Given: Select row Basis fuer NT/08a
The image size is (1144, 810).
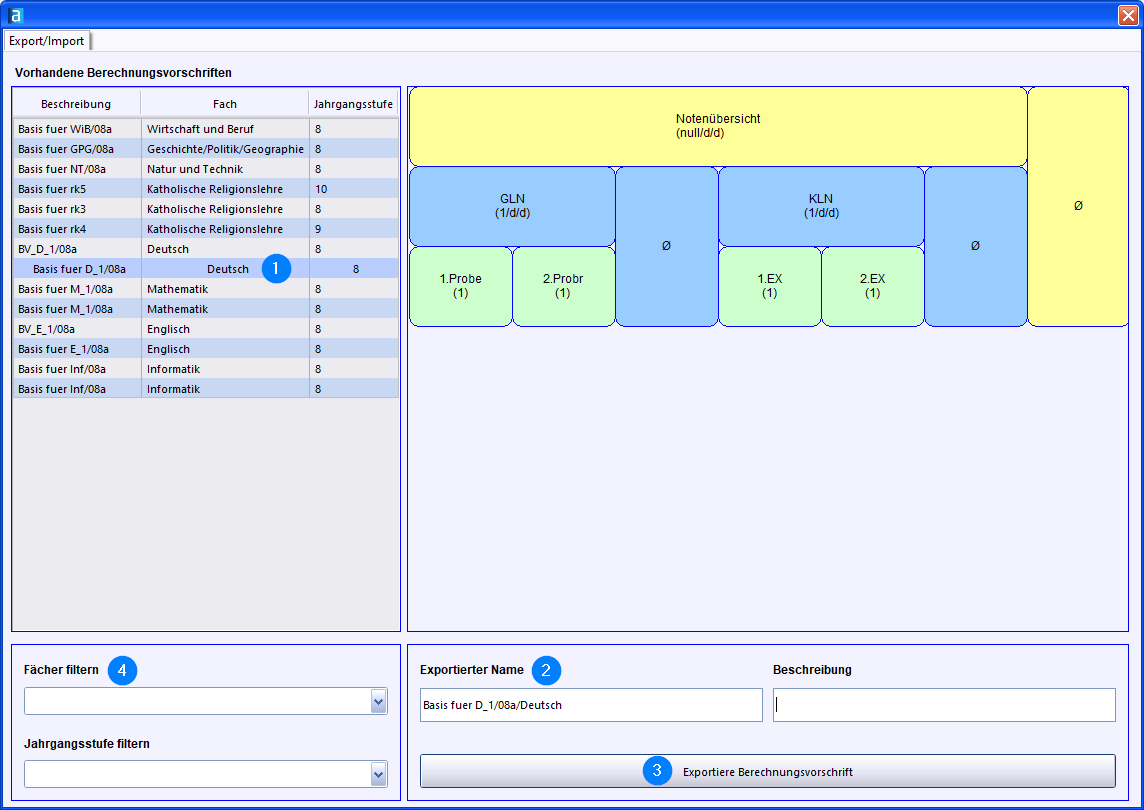Looking at the screenshot, I should click(206, 169).
